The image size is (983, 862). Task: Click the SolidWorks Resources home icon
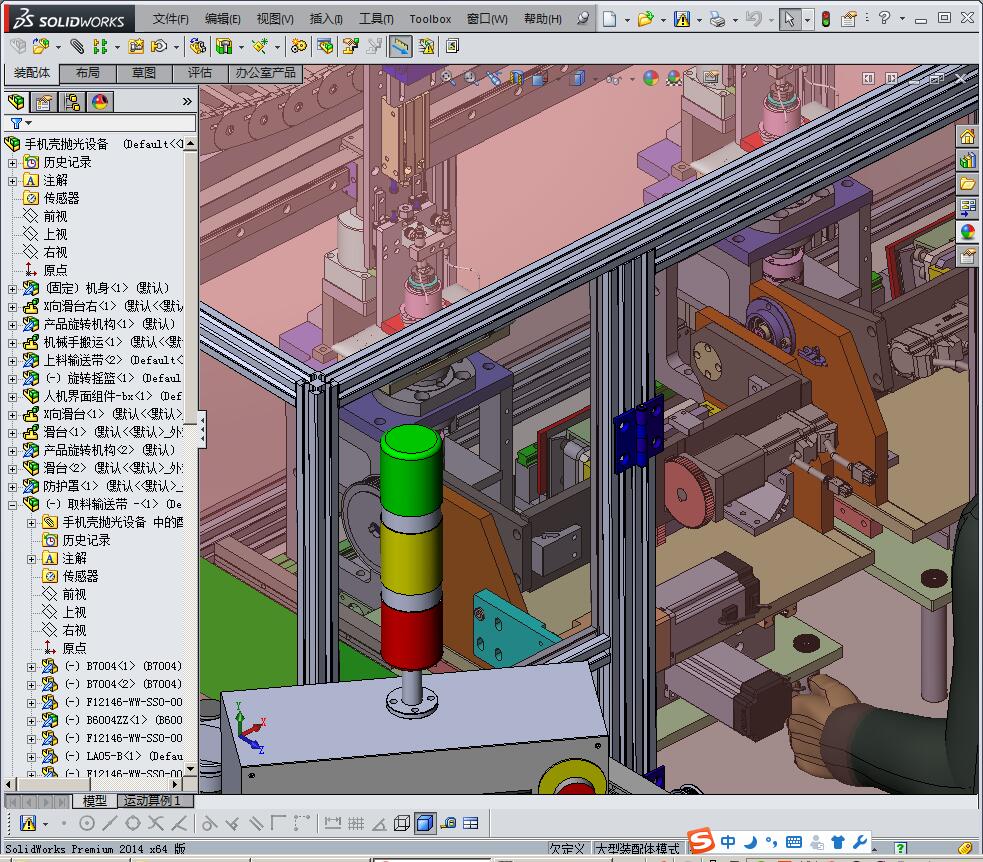(967, 136)
